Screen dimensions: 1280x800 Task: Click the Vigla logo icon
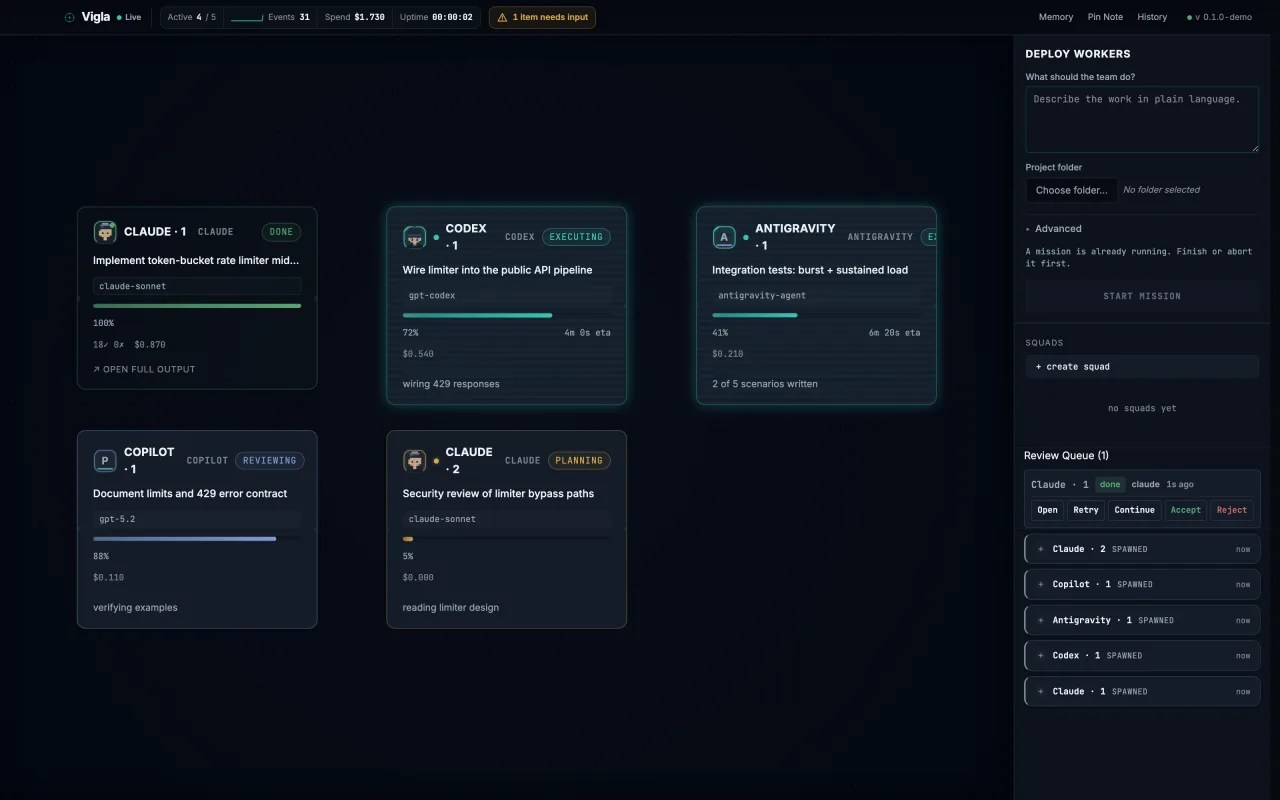(70, 17)
